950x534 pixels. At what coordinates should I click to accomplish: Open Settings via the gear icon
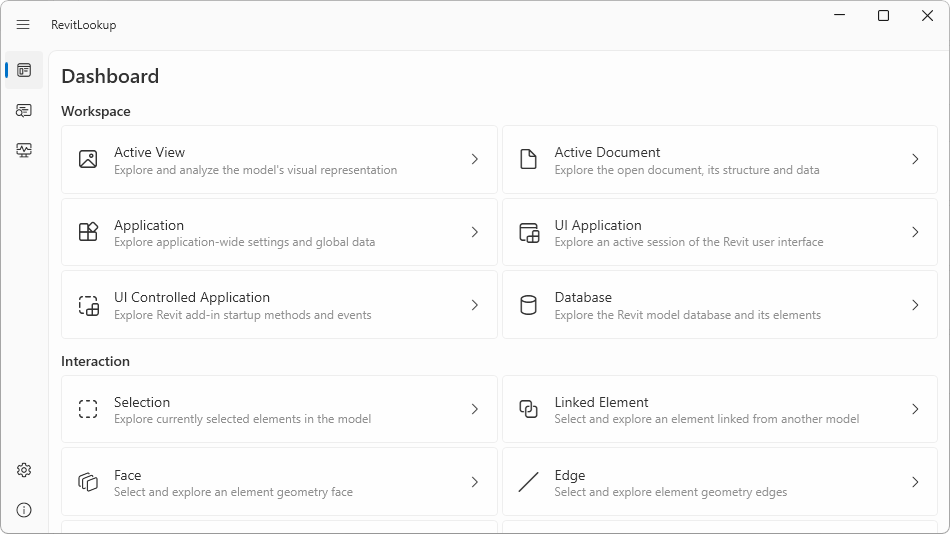click(24, 470)
